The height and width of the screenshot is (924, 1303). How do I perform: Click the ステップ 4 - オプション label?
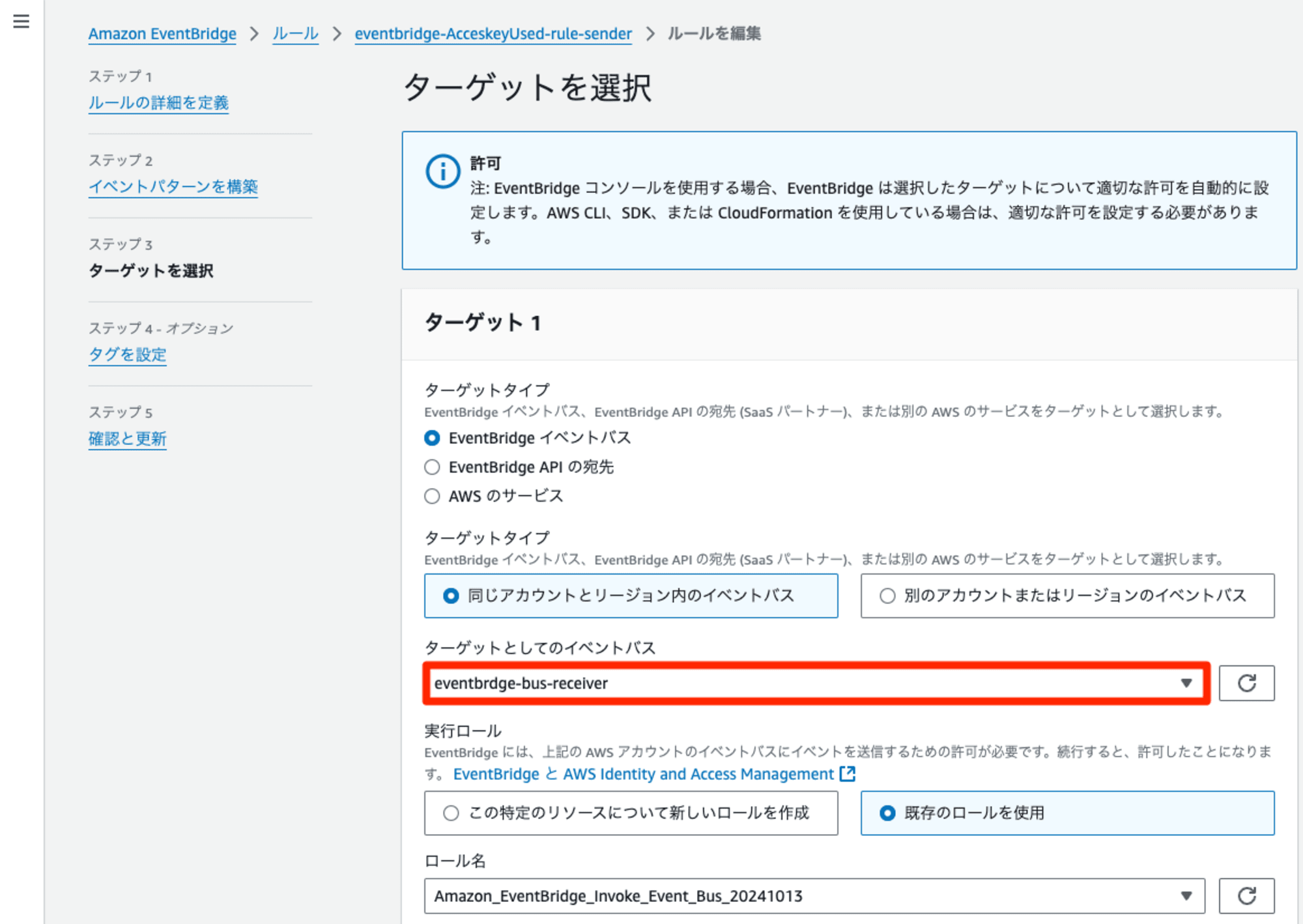pos(161,328)
